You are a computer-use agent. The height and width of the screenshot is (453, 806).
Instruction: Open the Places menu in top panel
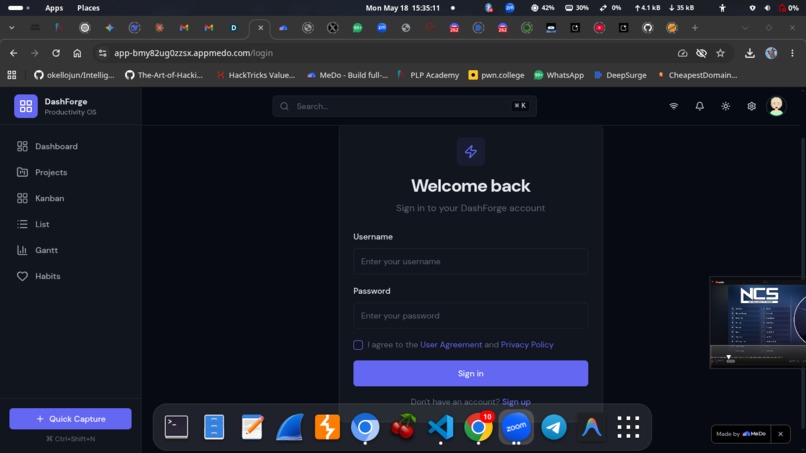pyautogui.click(x=88, y=8)
